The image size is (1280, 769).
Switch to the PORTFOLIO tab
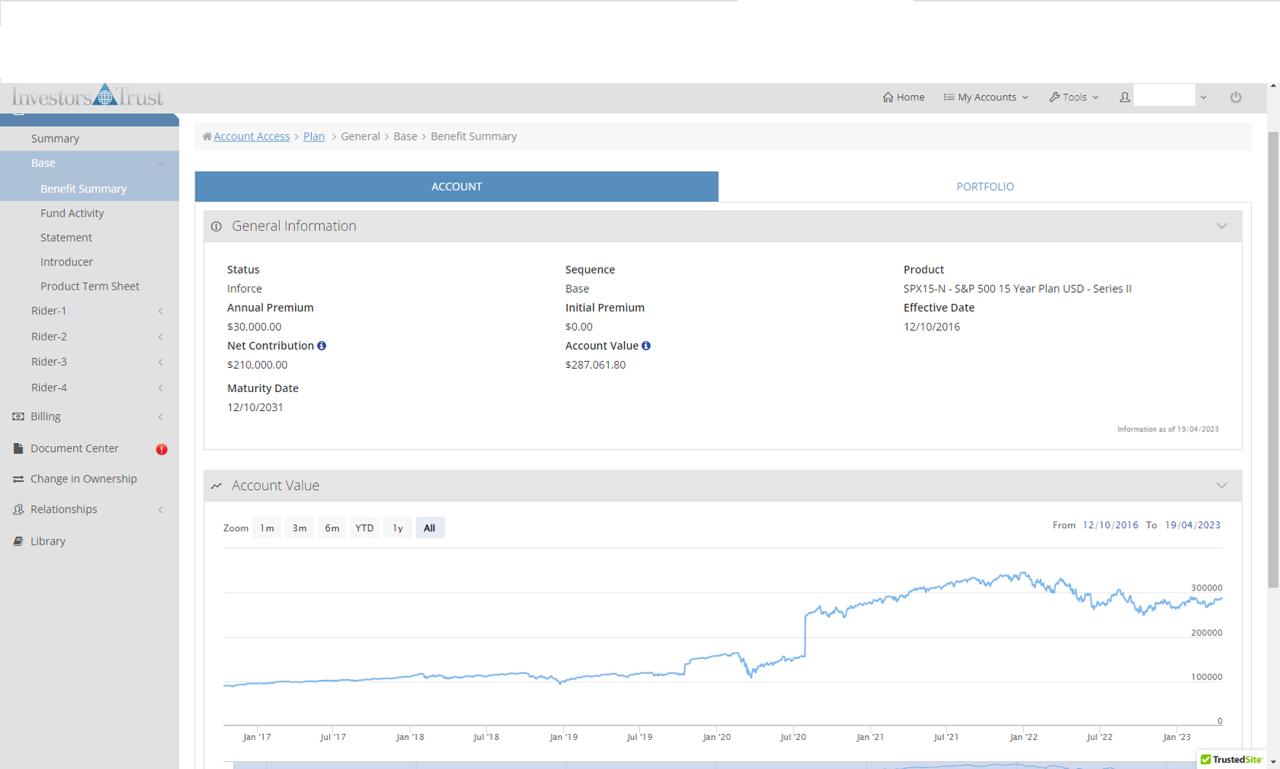pos(984,187)
